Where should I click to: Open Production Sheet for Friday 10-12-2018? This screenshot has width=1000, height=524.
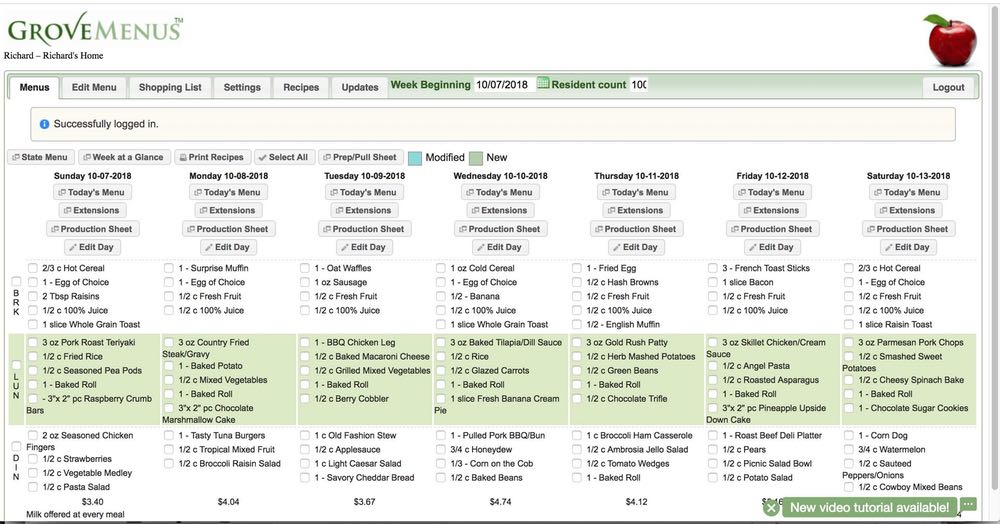click(x=776, y=229)
